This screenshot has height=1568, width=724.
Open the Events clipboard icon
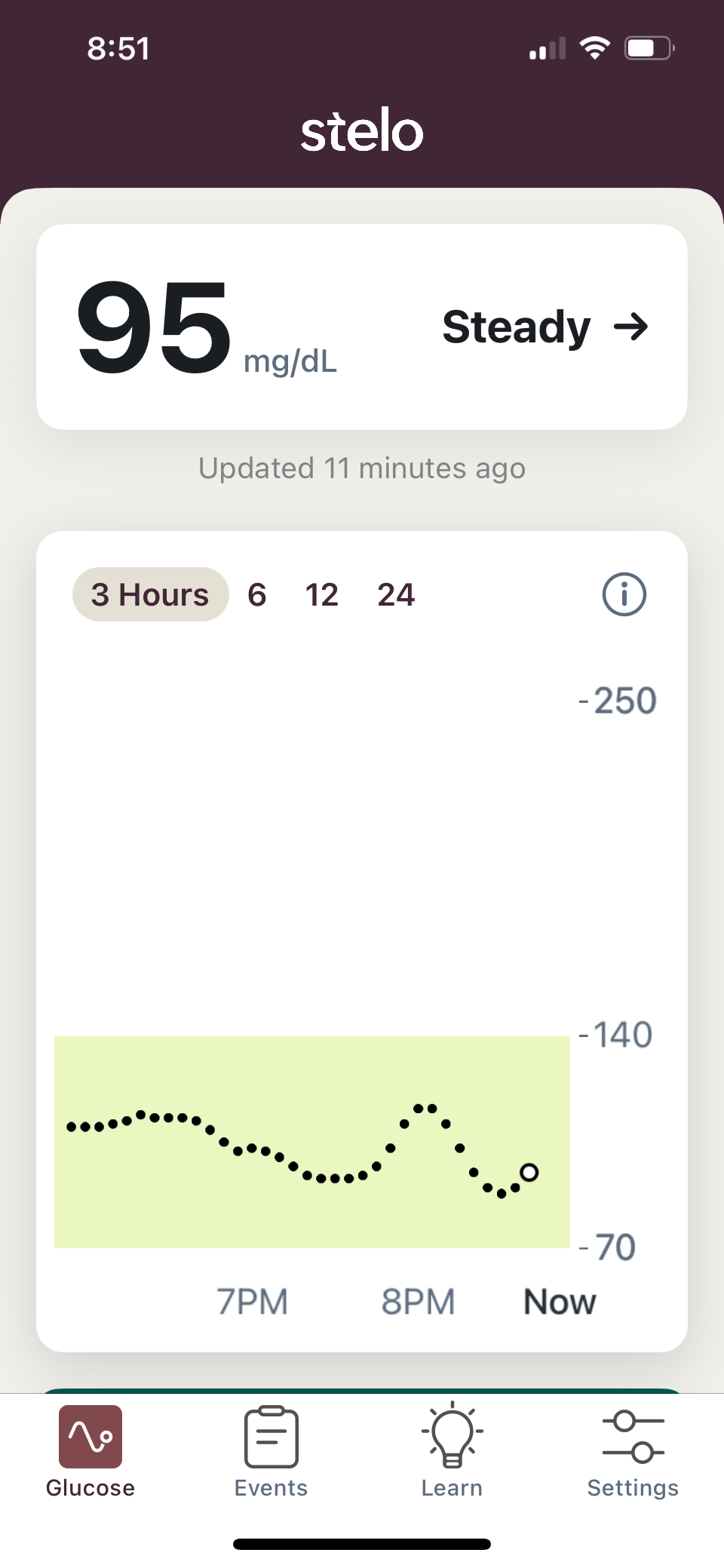(x=271, y=1436)
